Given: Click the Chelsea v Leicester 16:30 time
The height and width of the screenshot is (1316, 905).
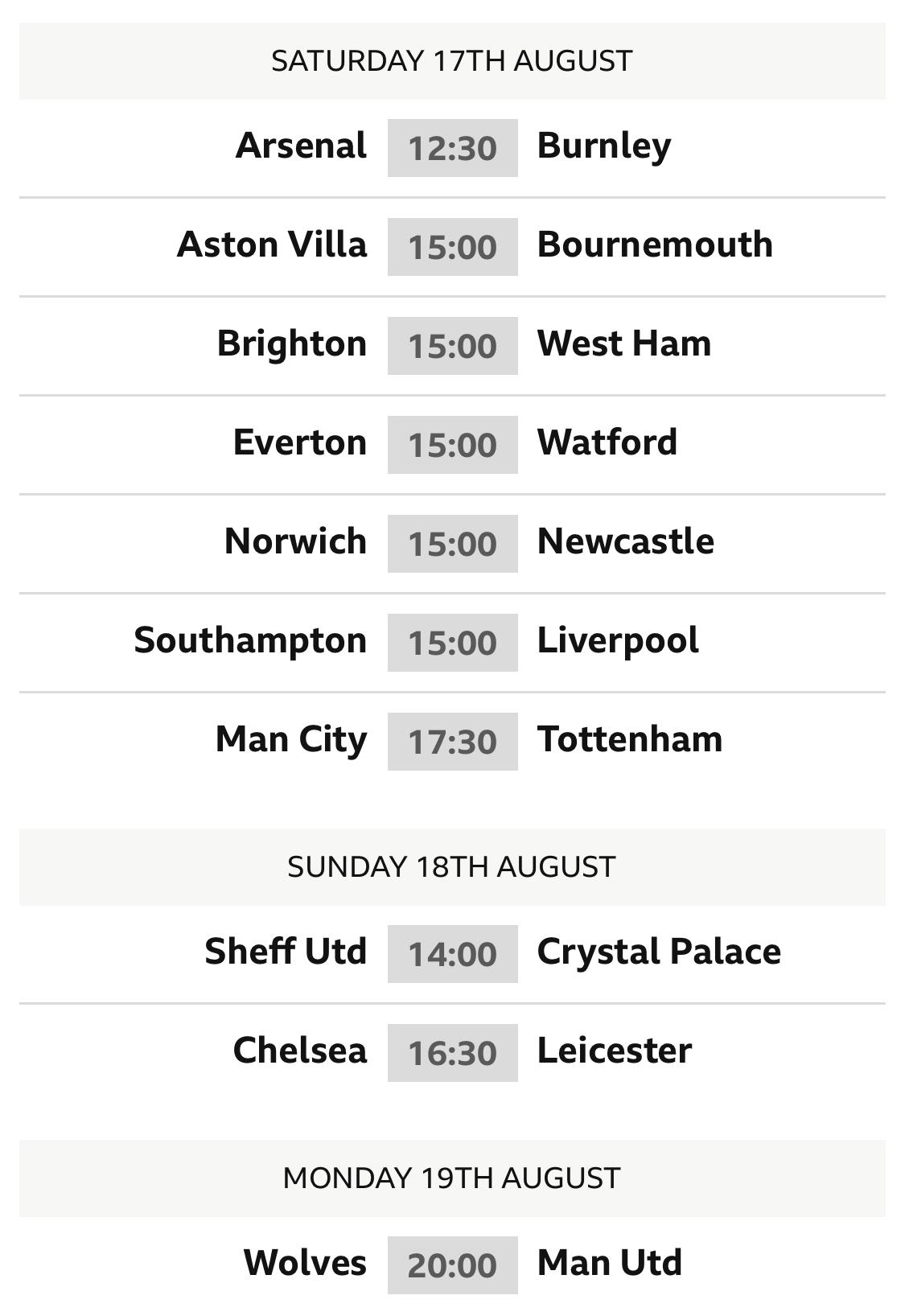Looking at the screenshot, I should point(452,1053).
